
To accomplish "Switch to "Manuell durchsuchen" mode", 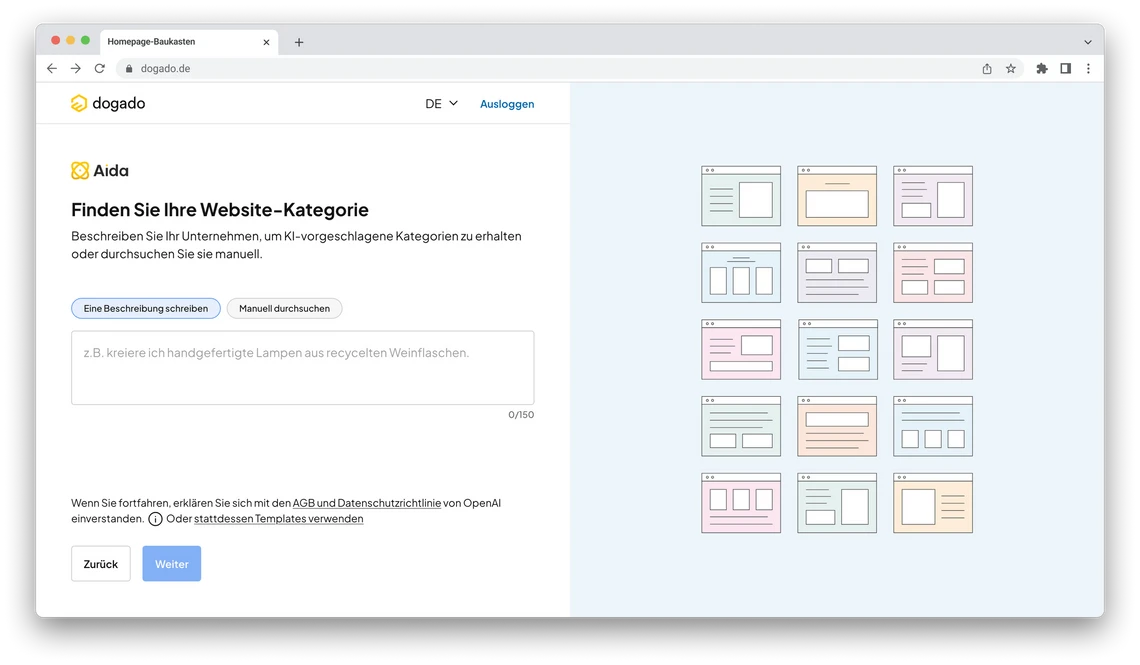I will pos(284,308).
